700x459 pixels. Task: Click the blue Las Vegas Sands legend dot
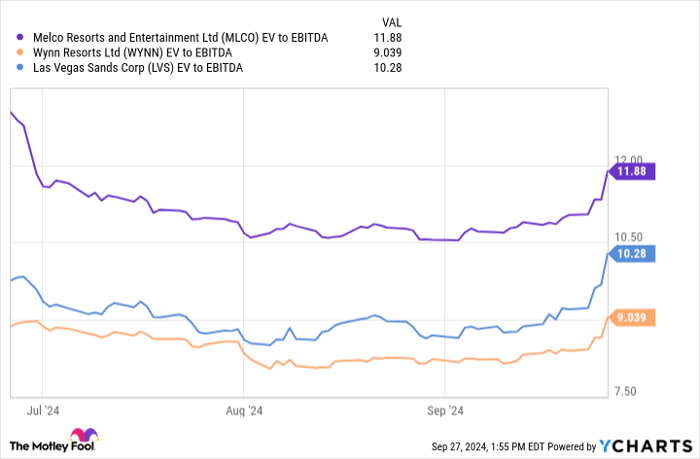[x=20, y=67]
